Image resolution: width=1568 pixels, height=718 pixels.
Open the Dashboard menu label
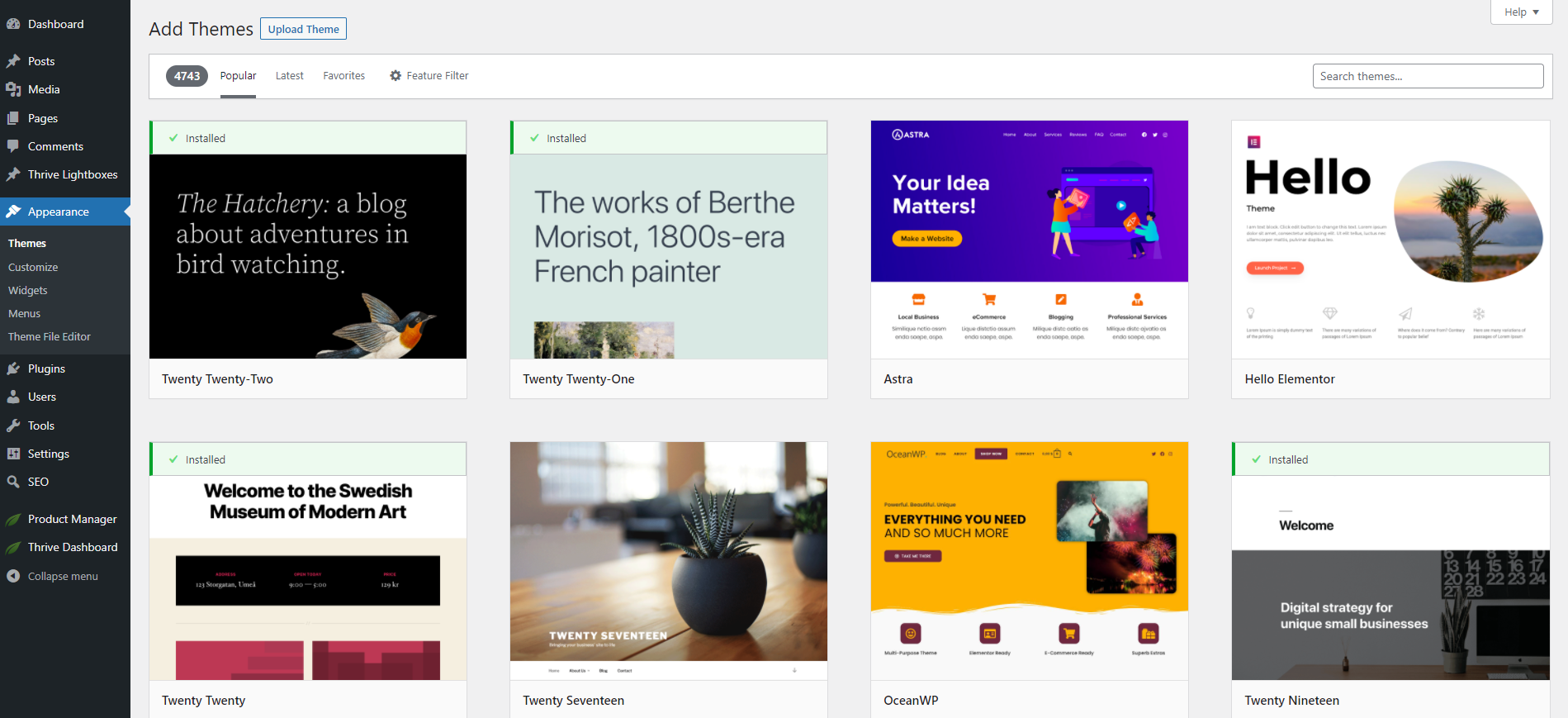(55, 24)
